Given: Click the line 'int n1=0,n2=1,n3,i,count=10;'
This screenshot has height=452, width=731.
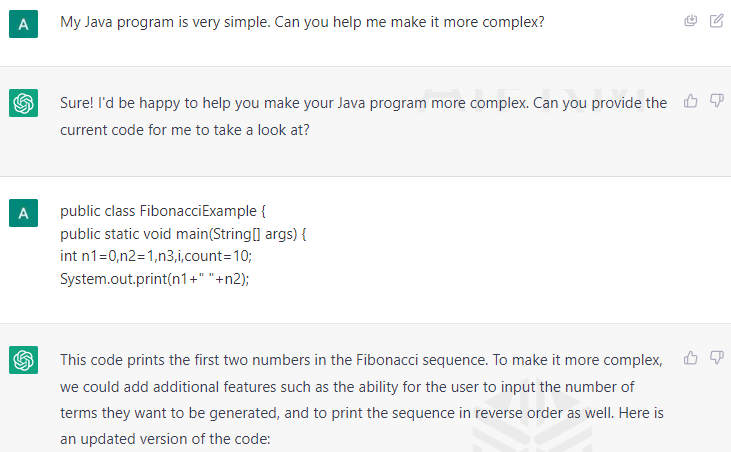Looking at the screenshot, I should point(156,256).
